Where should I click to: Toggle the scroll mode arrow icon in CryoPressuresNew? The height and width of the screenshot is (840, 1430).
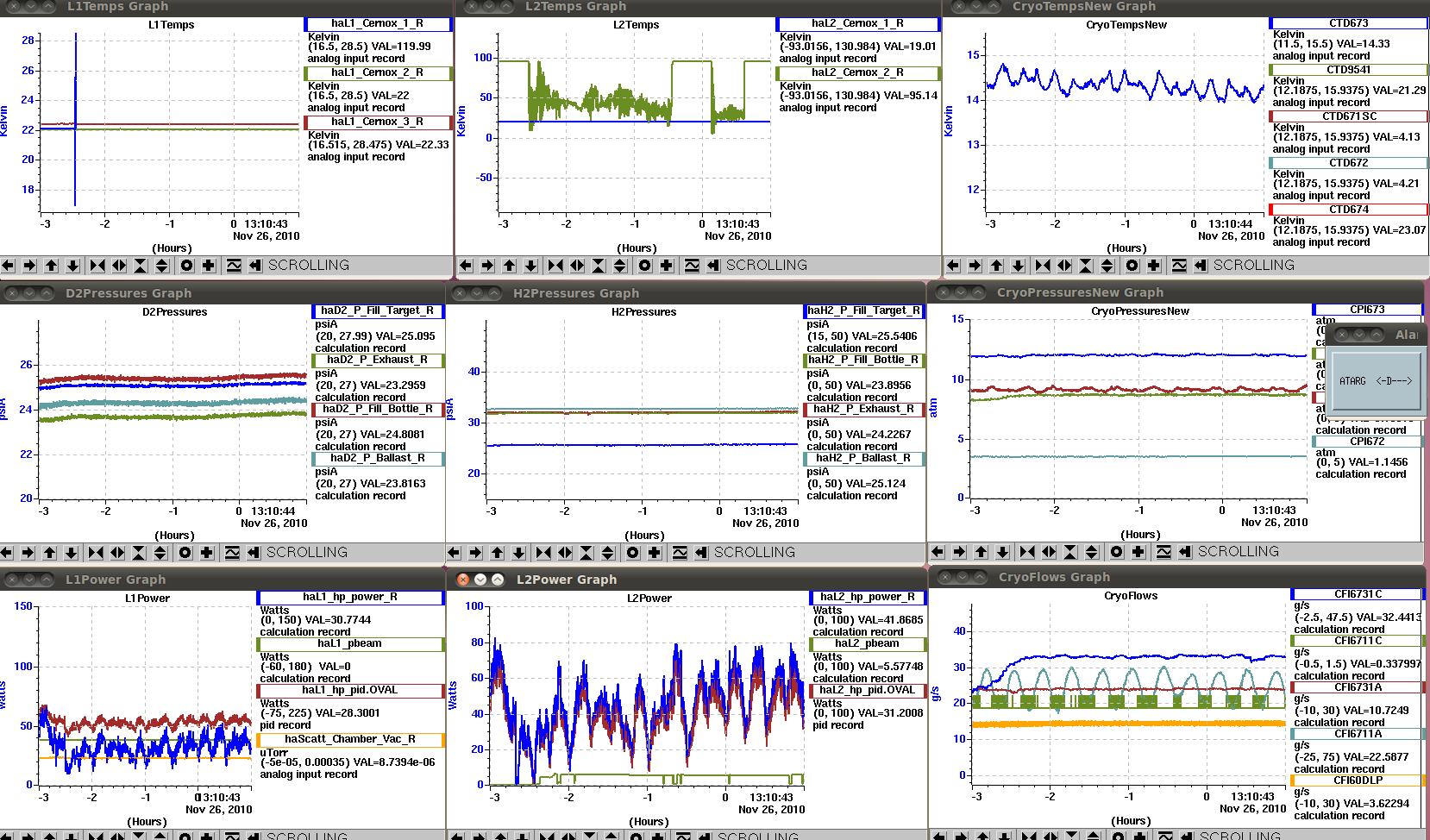tap(1185, 552)
